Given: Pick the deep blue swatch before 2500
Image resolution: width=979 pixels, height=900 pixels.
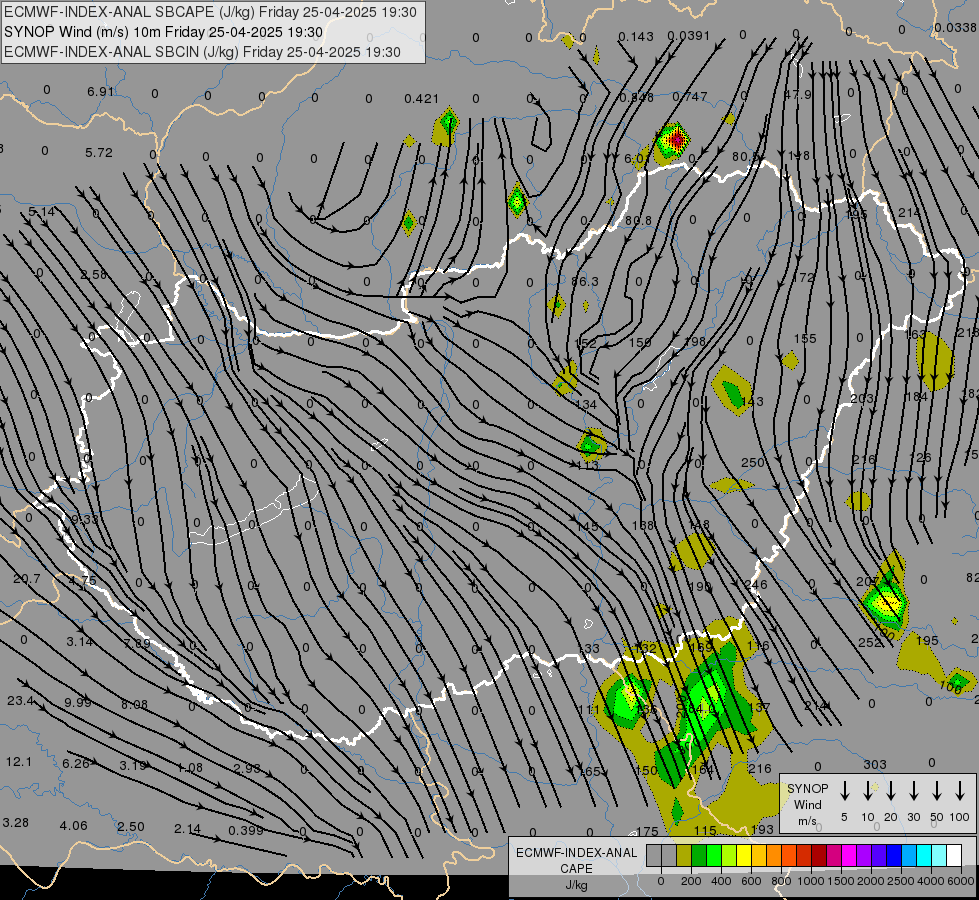Looking at the screenshot, I should 893,855.
